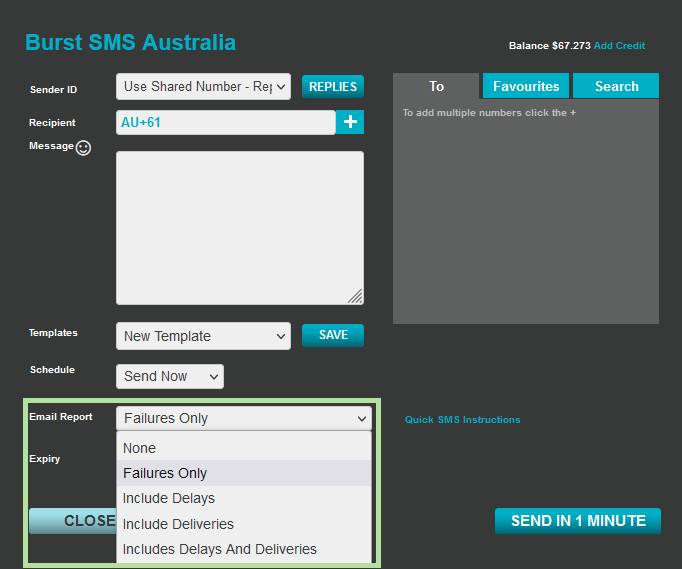Screen dimensions: 682x569
Task: Pick the Include Delays option
Action: tap(244, 498)
